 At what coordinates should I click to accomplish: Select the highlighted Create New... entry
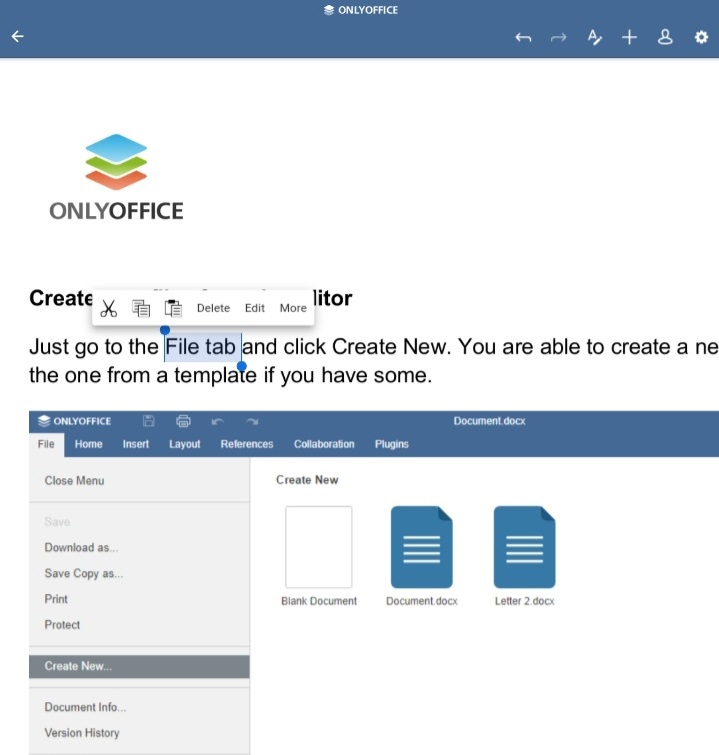[x=139, y=666]
